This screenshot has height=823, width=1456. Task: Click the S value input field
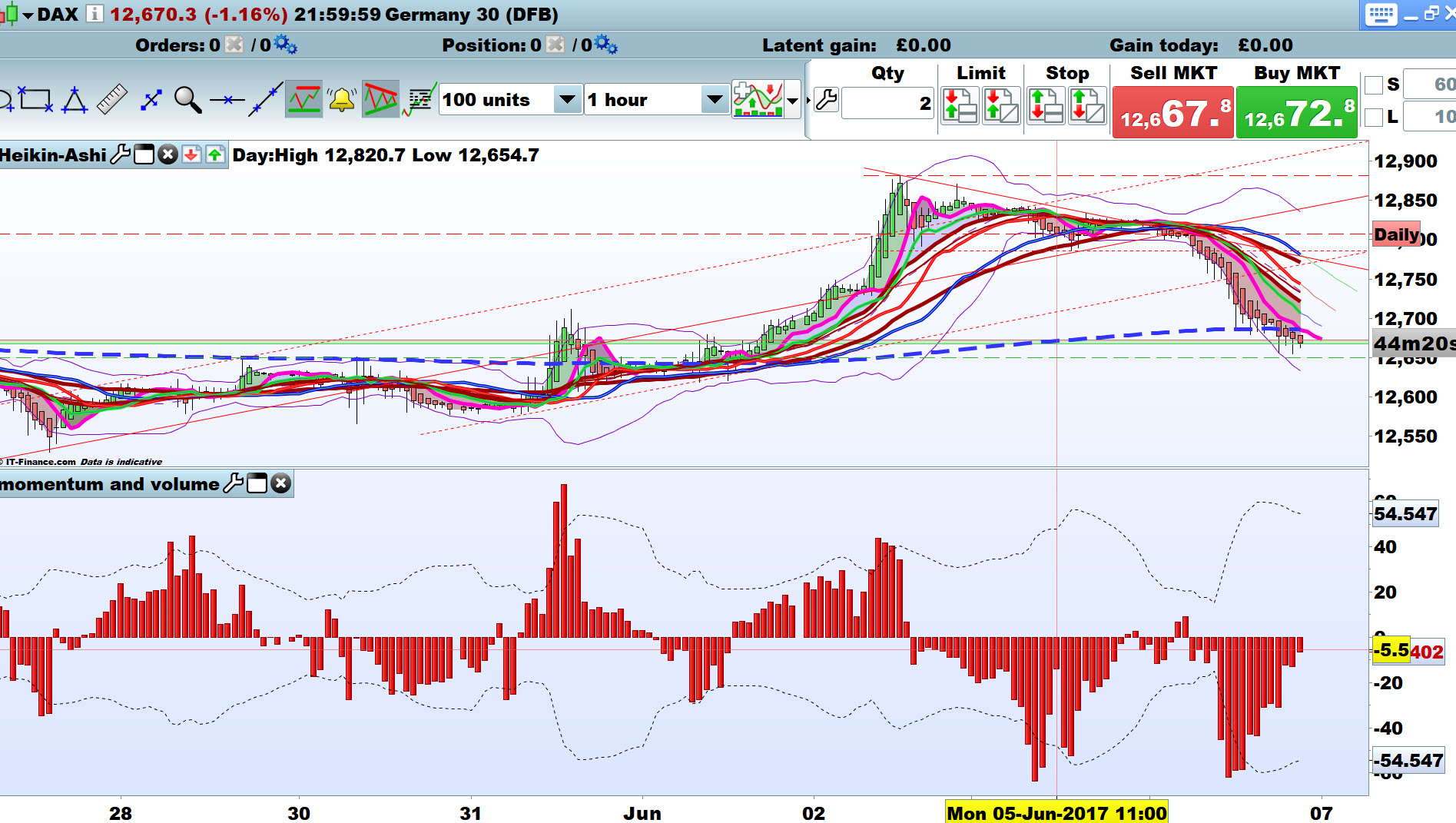tap(1430, 85)
